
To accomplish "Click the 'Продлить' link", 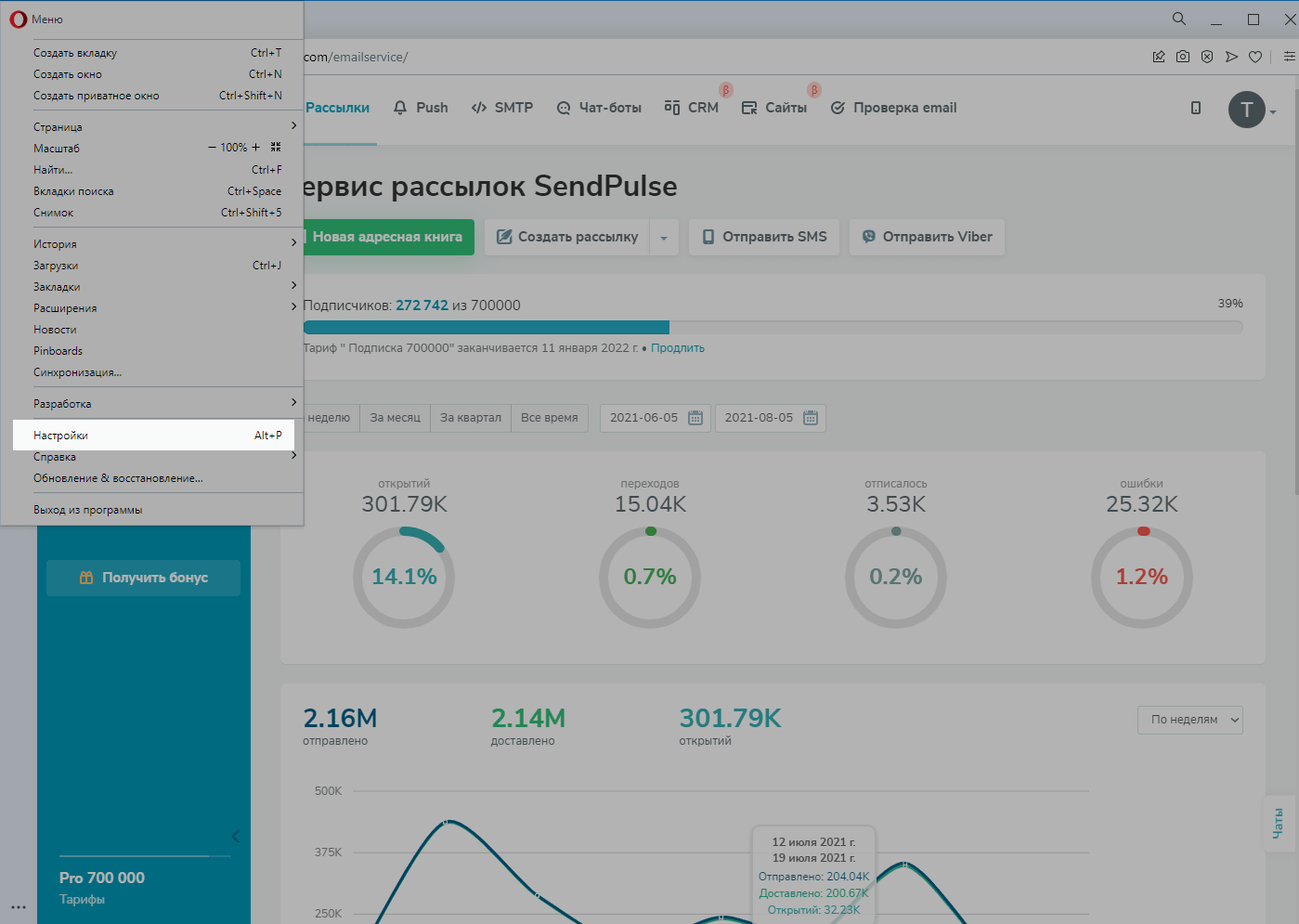I will (x=677, y=348).
